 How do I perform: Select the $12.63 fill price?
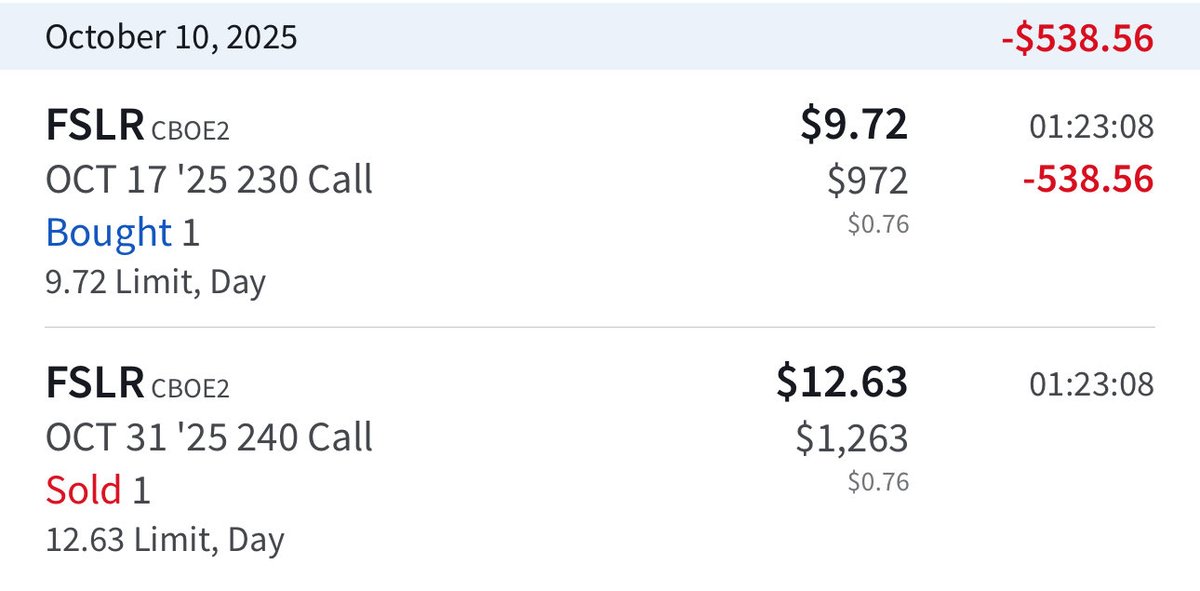point(842,382)
